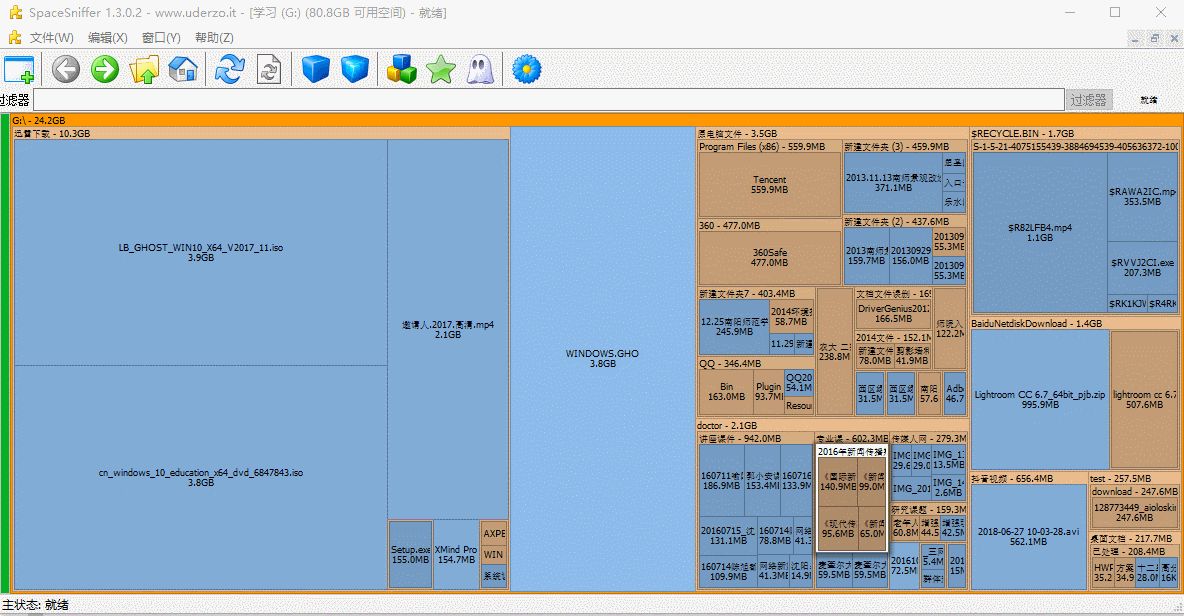Click the 迅雷下载 - 10.3GB folder header

261,134
